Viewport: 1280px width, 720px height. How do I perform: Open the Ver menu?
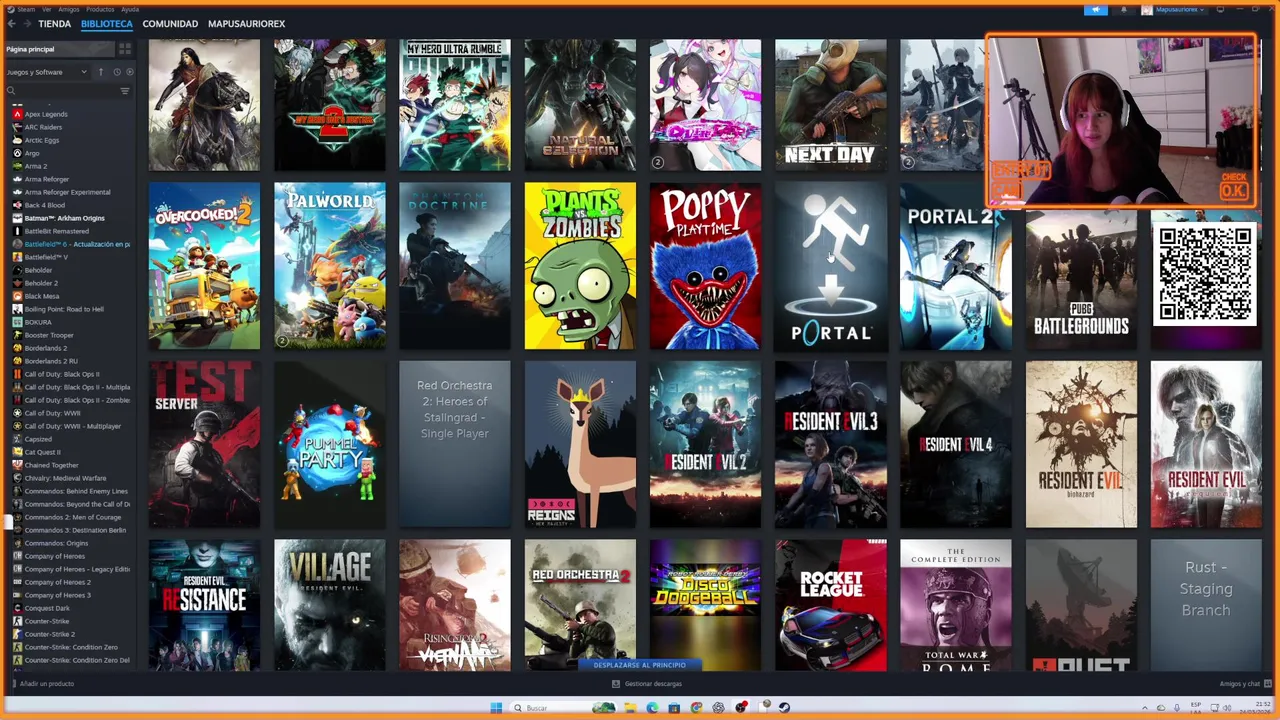[47, 9]
